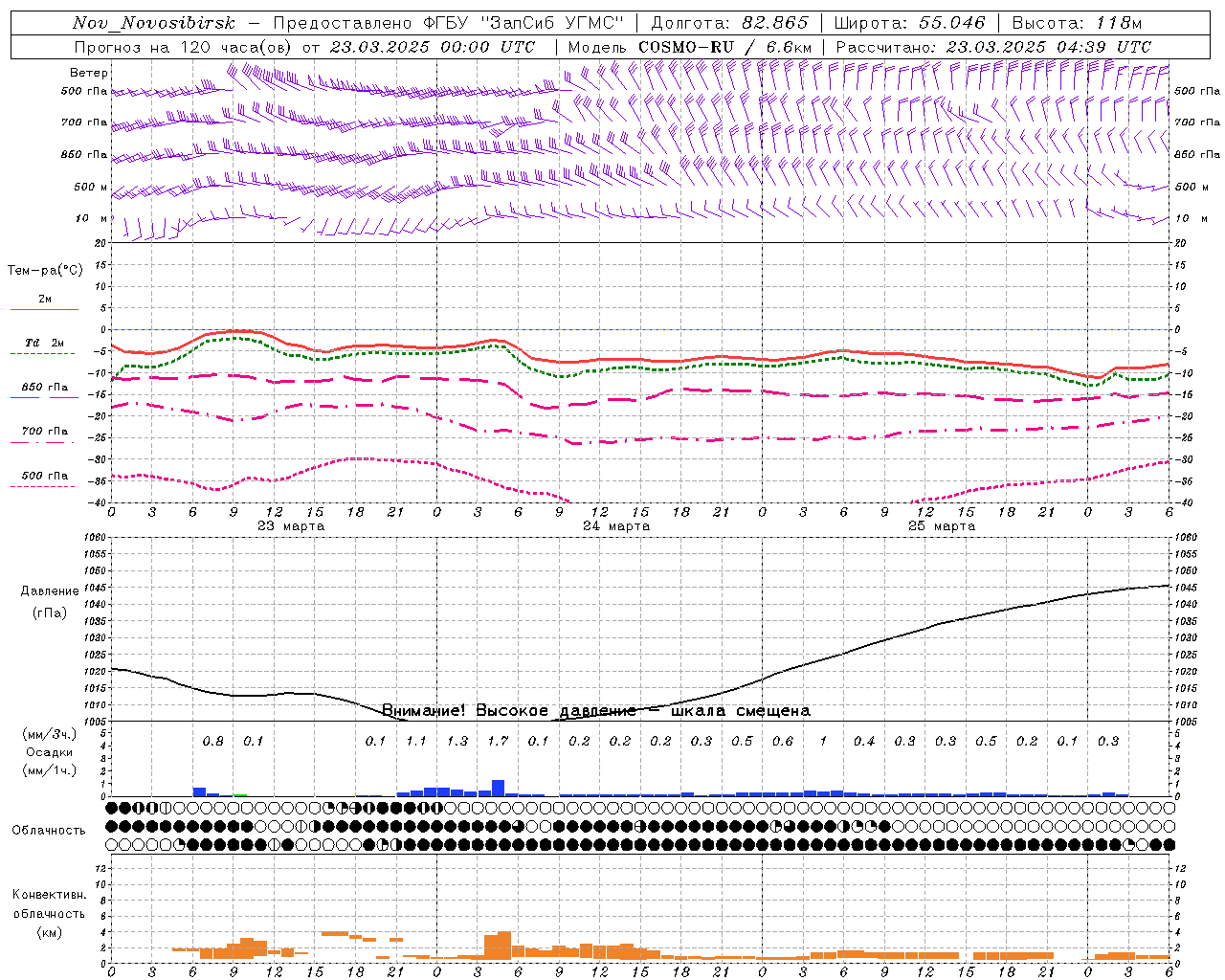Click the (мм/1ч.) units label
Screen dimensions: 1225x980
(x=49, y=770)
